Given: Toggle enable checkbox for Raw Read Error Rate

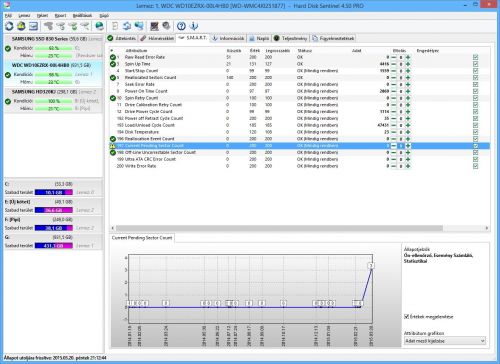Looking at the screenshot, I should coord(476,57).
